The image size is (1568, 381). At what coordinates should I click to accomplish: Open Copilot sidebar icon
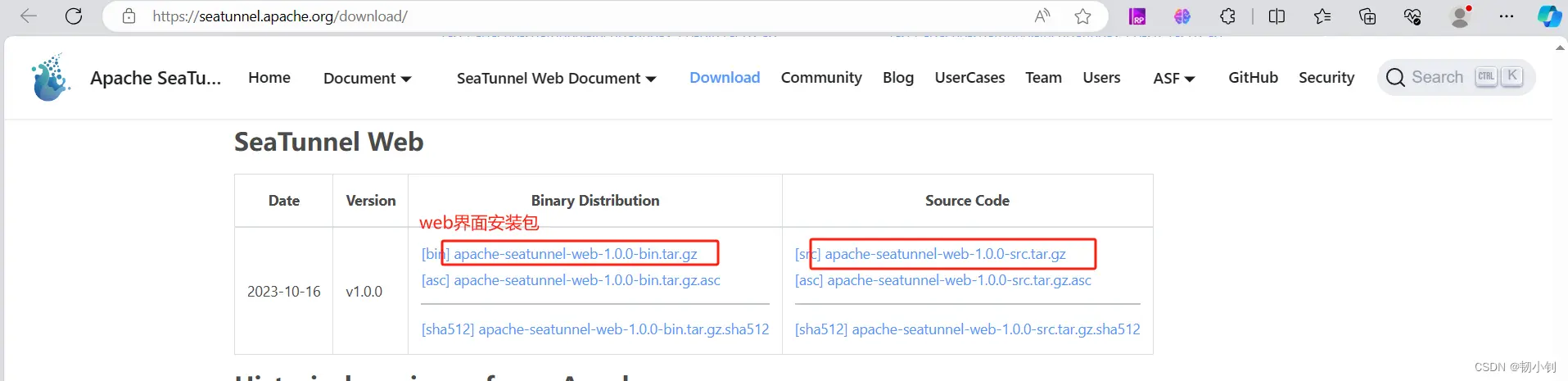pyautogui.click(x=1549, y=16)
